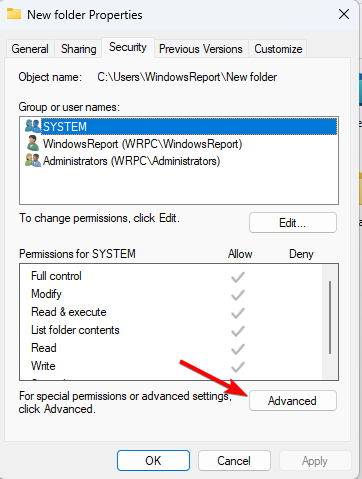Go to the Customize tab

278,49
